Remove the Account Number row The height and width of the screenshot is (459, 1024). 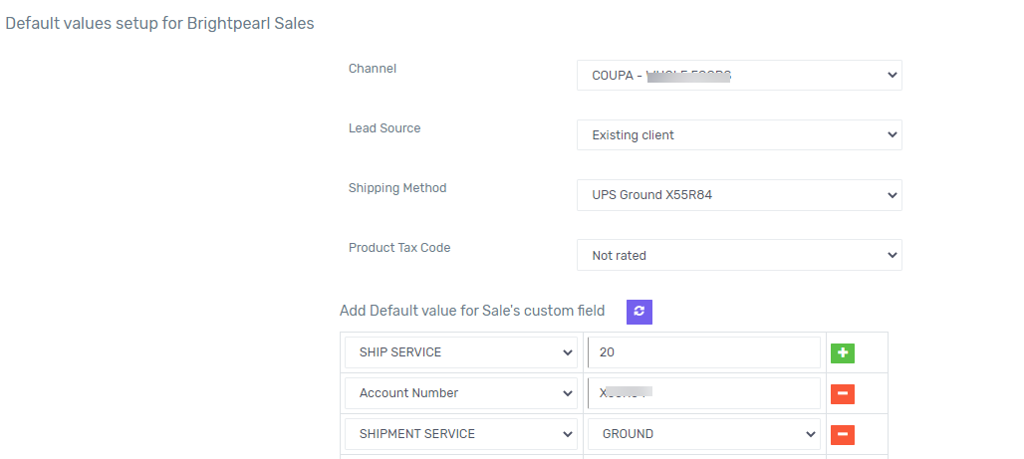[x=842, y=394]
